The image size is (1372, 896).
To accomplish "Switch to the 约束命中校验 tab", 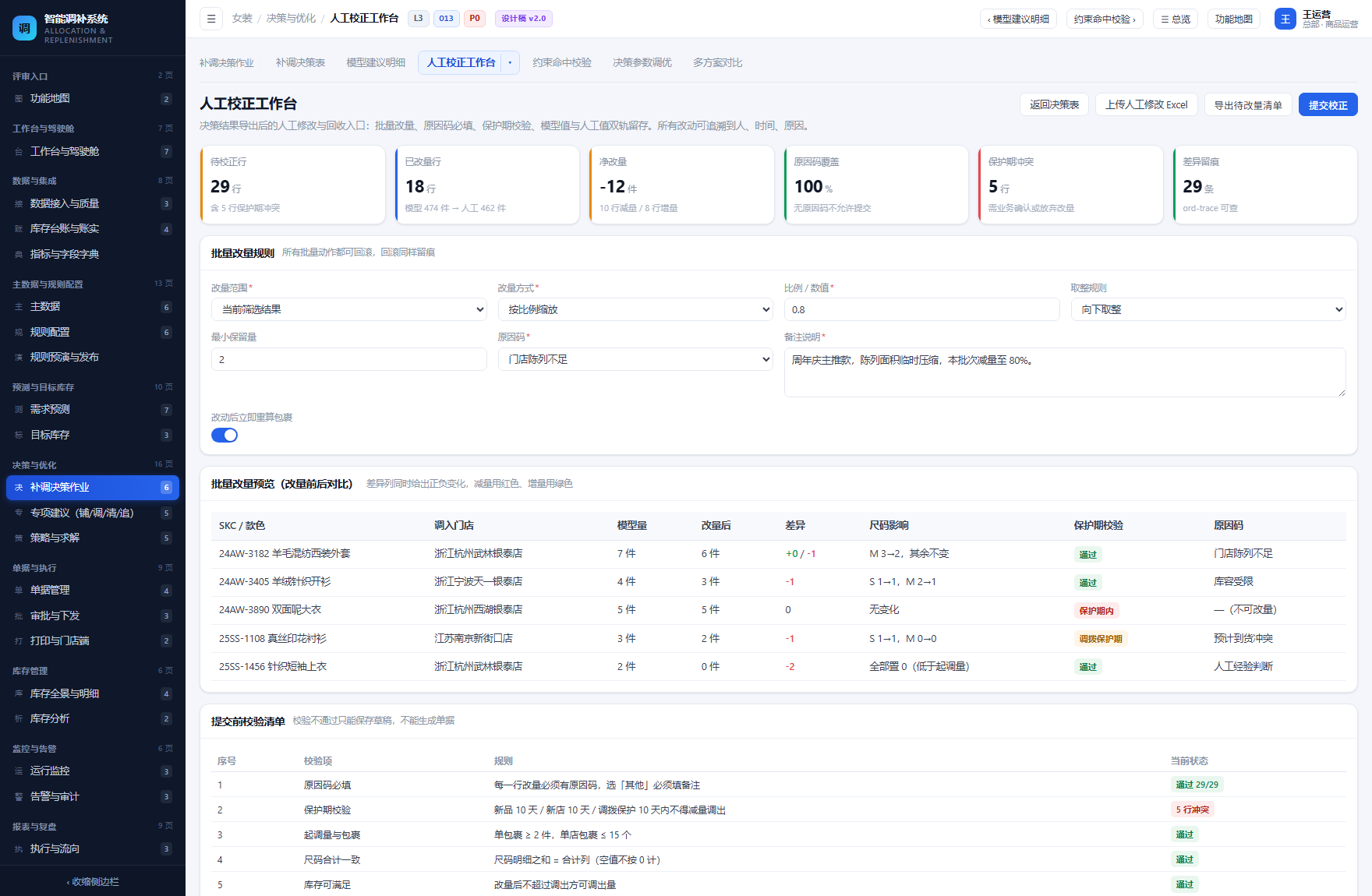I will click(562, 63).
